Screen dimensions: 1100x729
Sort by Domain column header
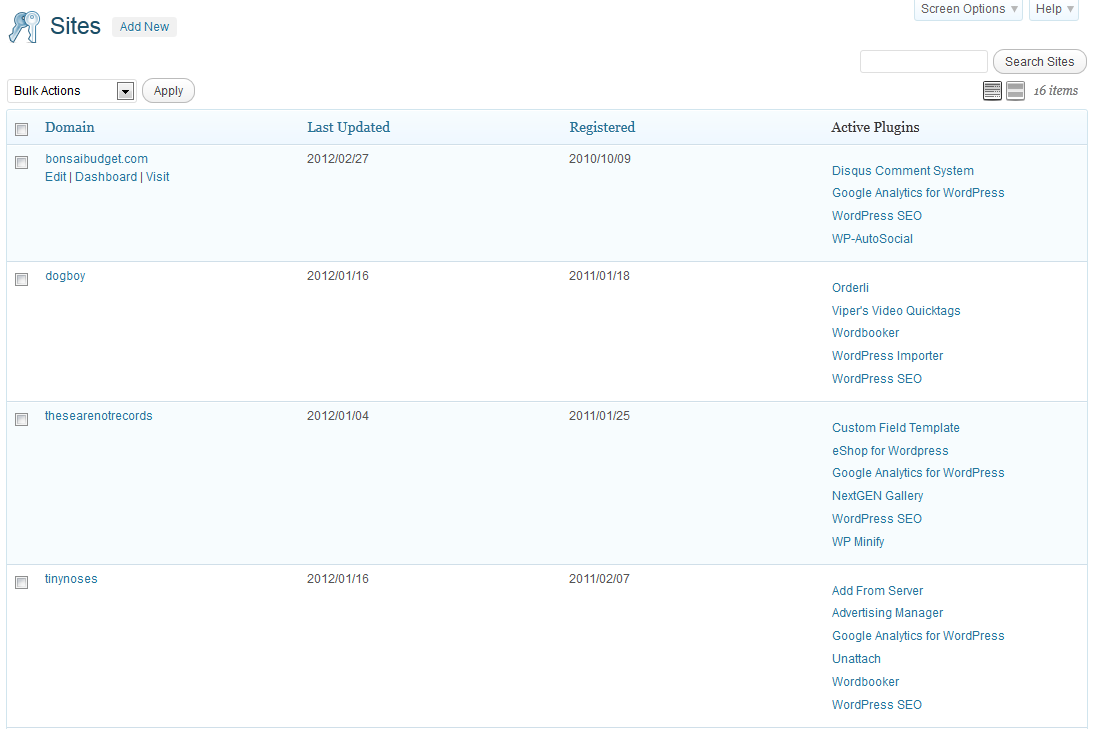69,127
